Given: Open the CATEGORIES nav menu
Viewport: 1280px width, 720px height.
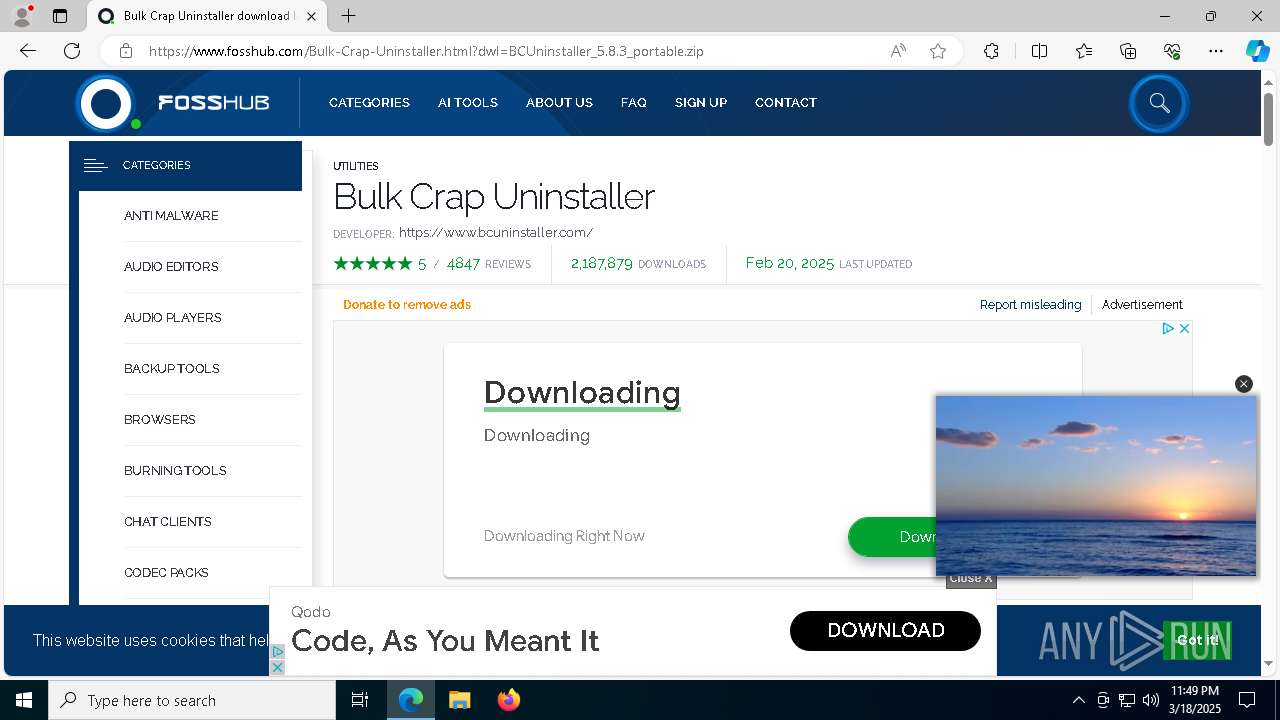Looking at the screenshot, I should tap(369, 103).
